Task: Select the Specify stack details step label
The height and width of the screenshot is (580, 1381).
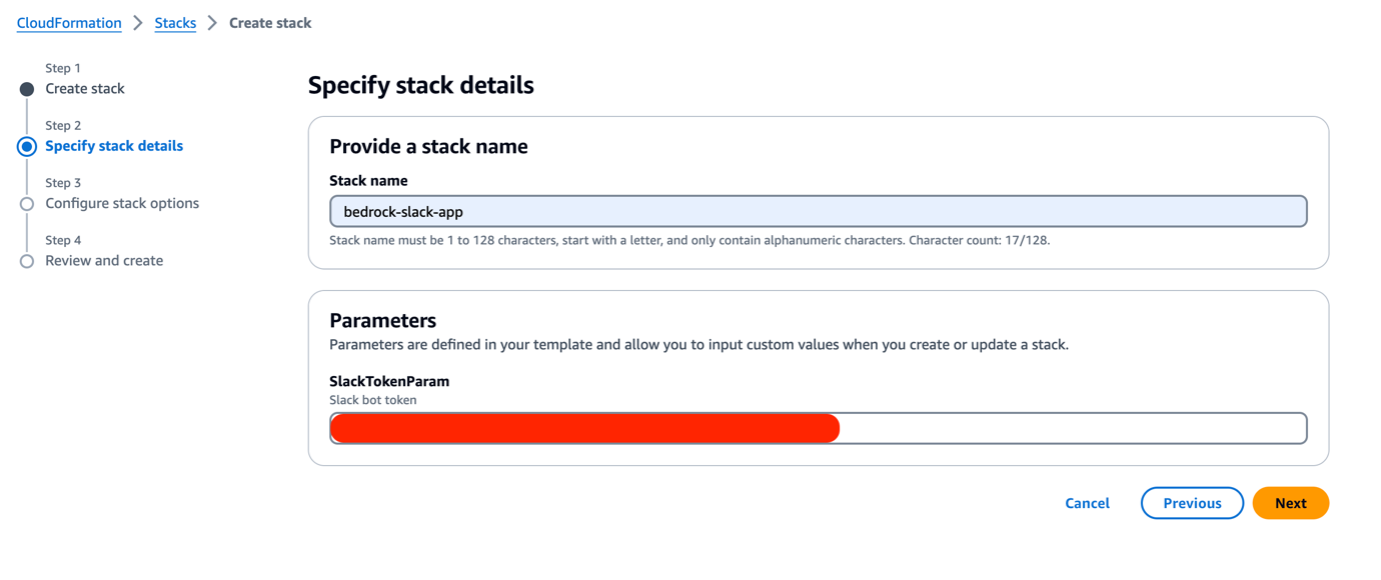Action: [x=113, y=145]
